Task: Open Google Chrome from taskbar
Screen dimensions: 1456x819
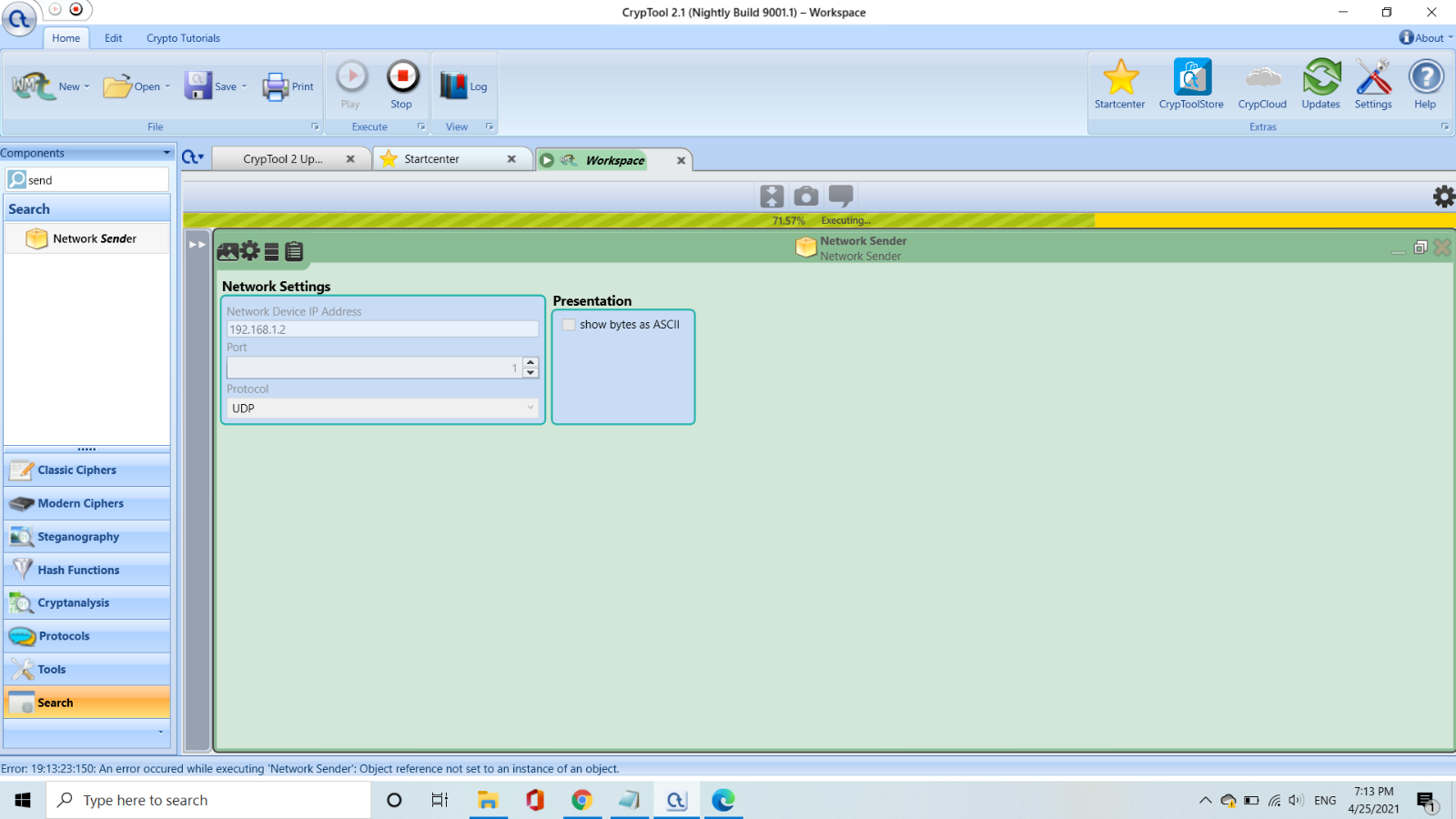Action: [x=582, y=800]
